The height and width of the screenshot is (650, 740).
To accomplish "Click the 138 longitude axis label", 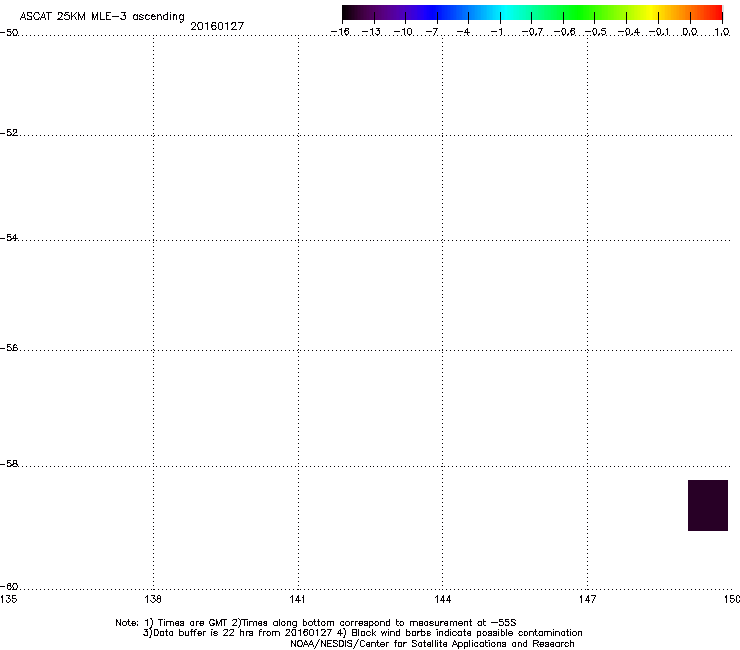I will click(153, 599).
